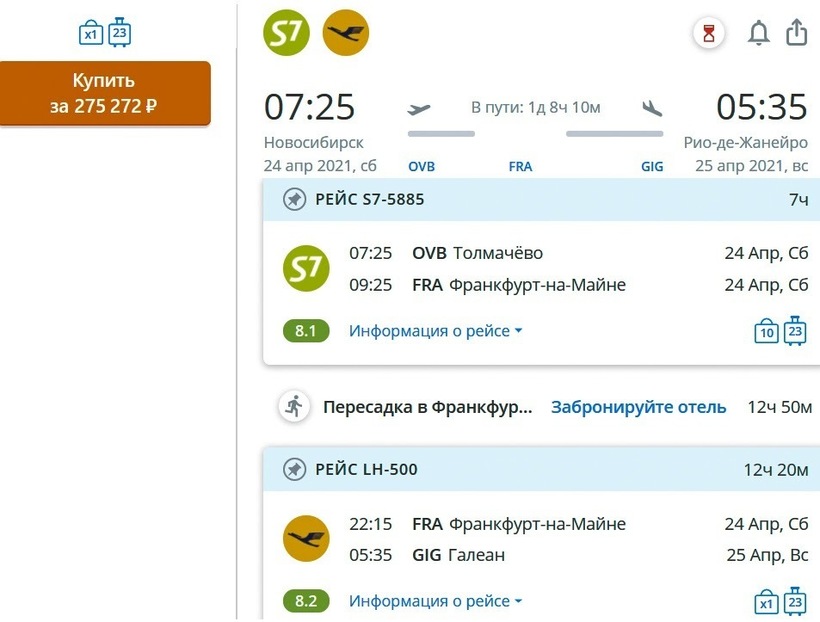Screen dimensions: 820x622
Task: Enable price alert bell notification
Action: pos(759,34)
